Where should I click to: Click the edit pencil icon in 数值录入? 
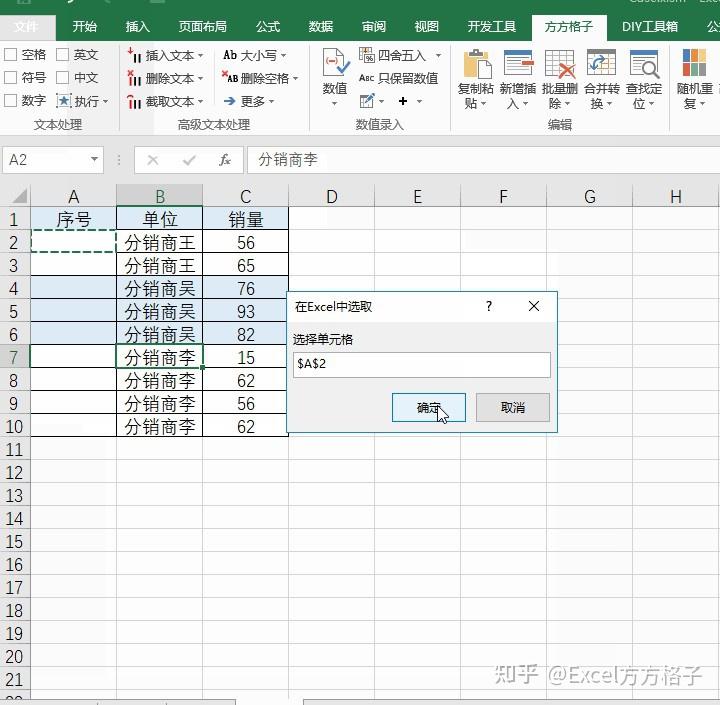366,101
